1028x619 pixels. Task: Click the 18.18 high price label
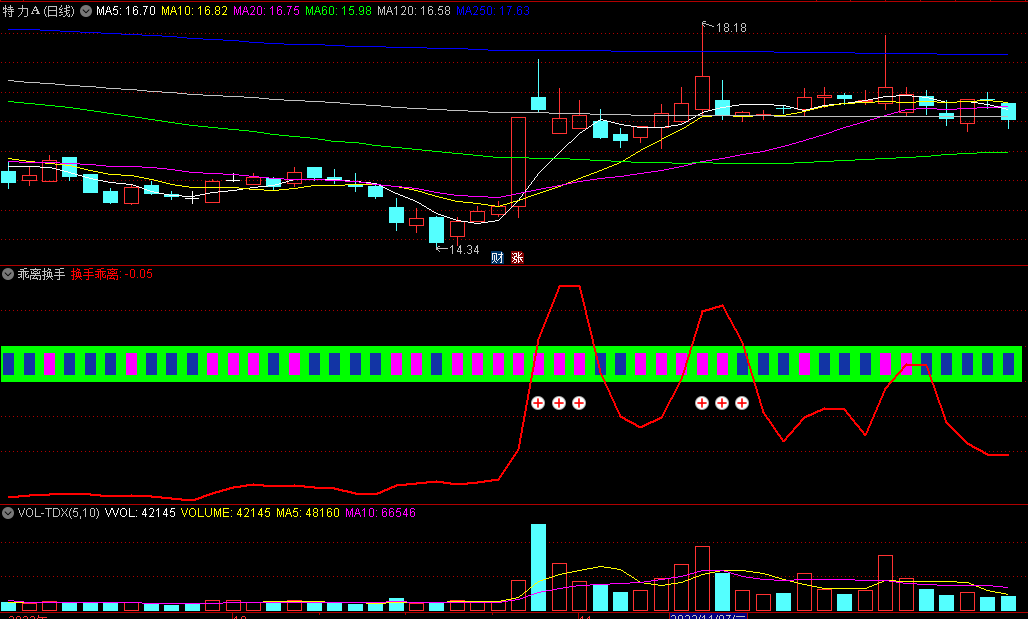point(731,28)
